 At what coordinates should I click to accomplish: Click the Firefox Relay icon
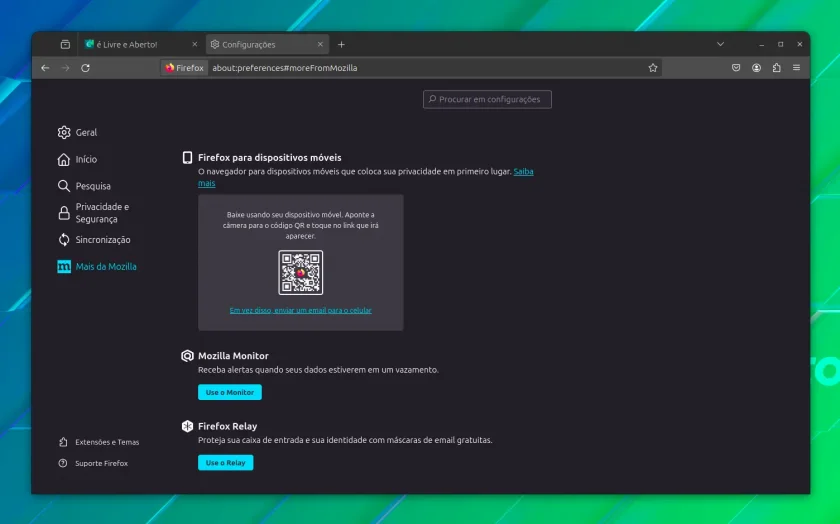[x=187, y=426]
